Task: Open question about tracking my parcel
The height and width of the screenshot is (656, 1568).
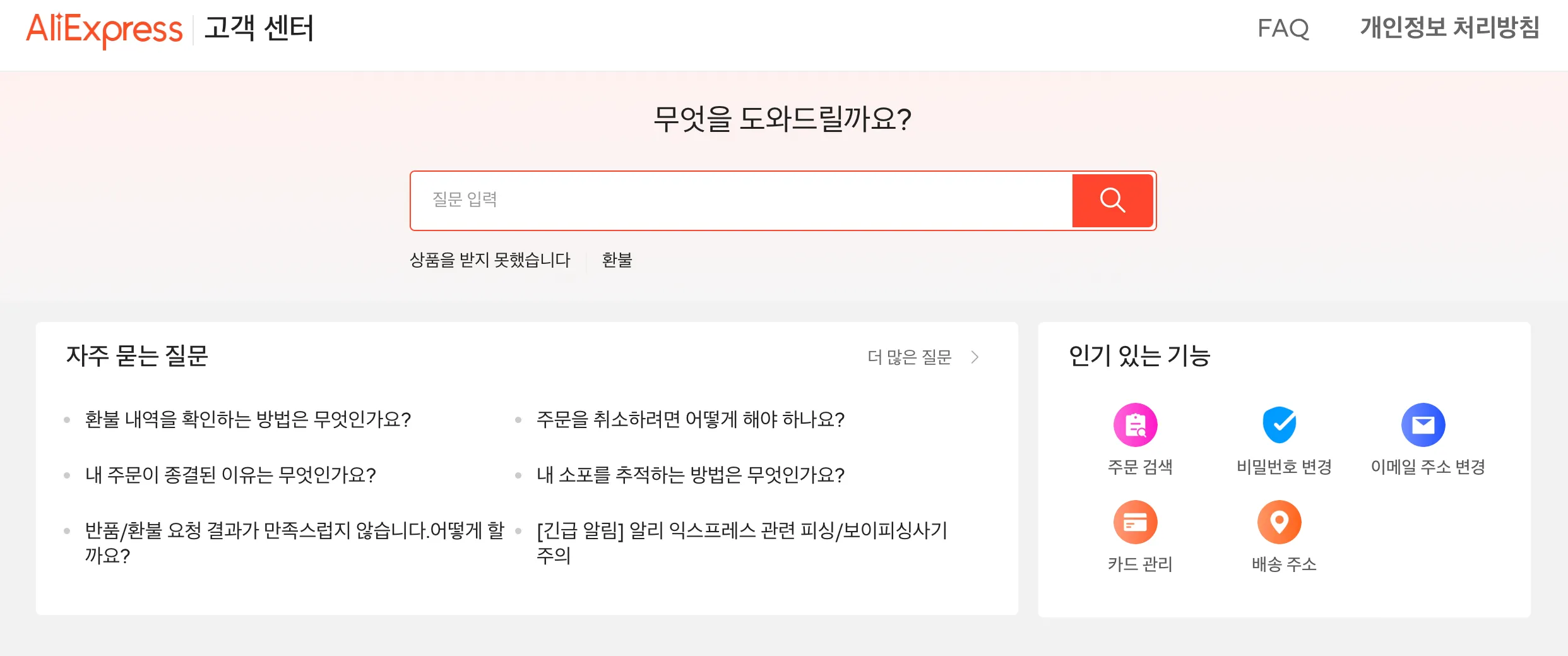Action: click(x=690, y=475)
